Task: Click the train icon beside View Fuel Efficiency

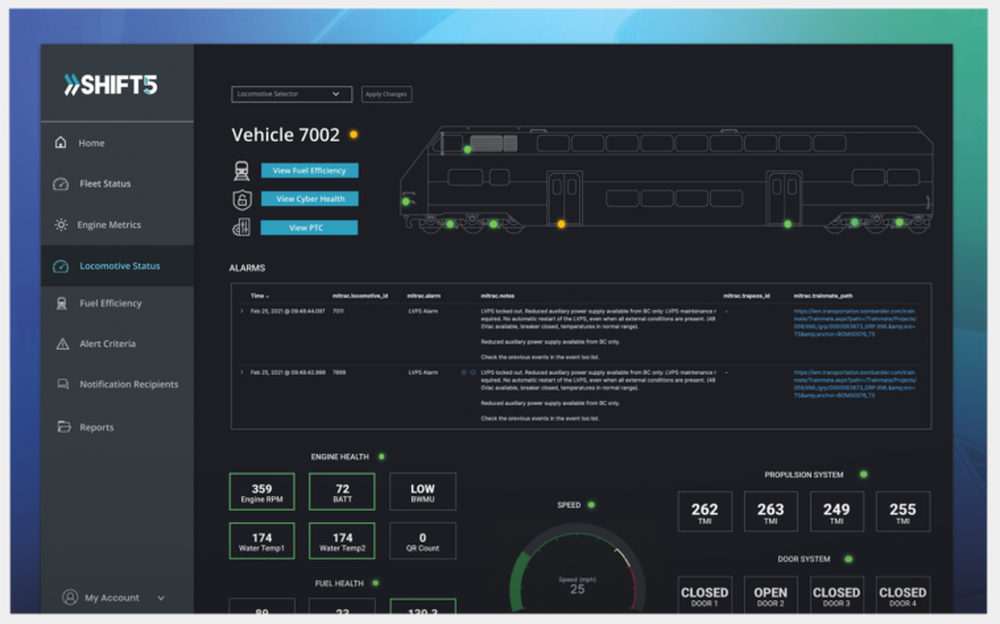Action: (x=241, y=170)
